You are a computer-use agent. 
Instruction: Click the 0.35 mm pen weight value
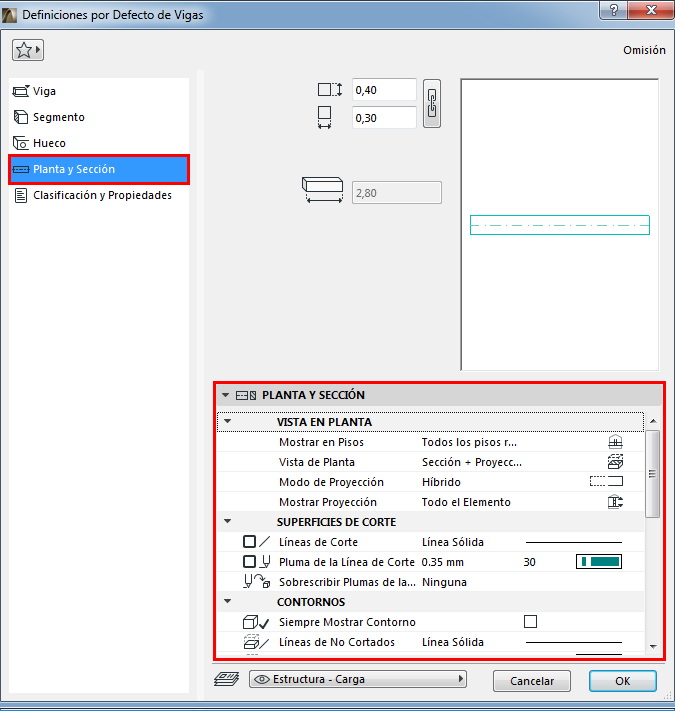pos(442,562)
